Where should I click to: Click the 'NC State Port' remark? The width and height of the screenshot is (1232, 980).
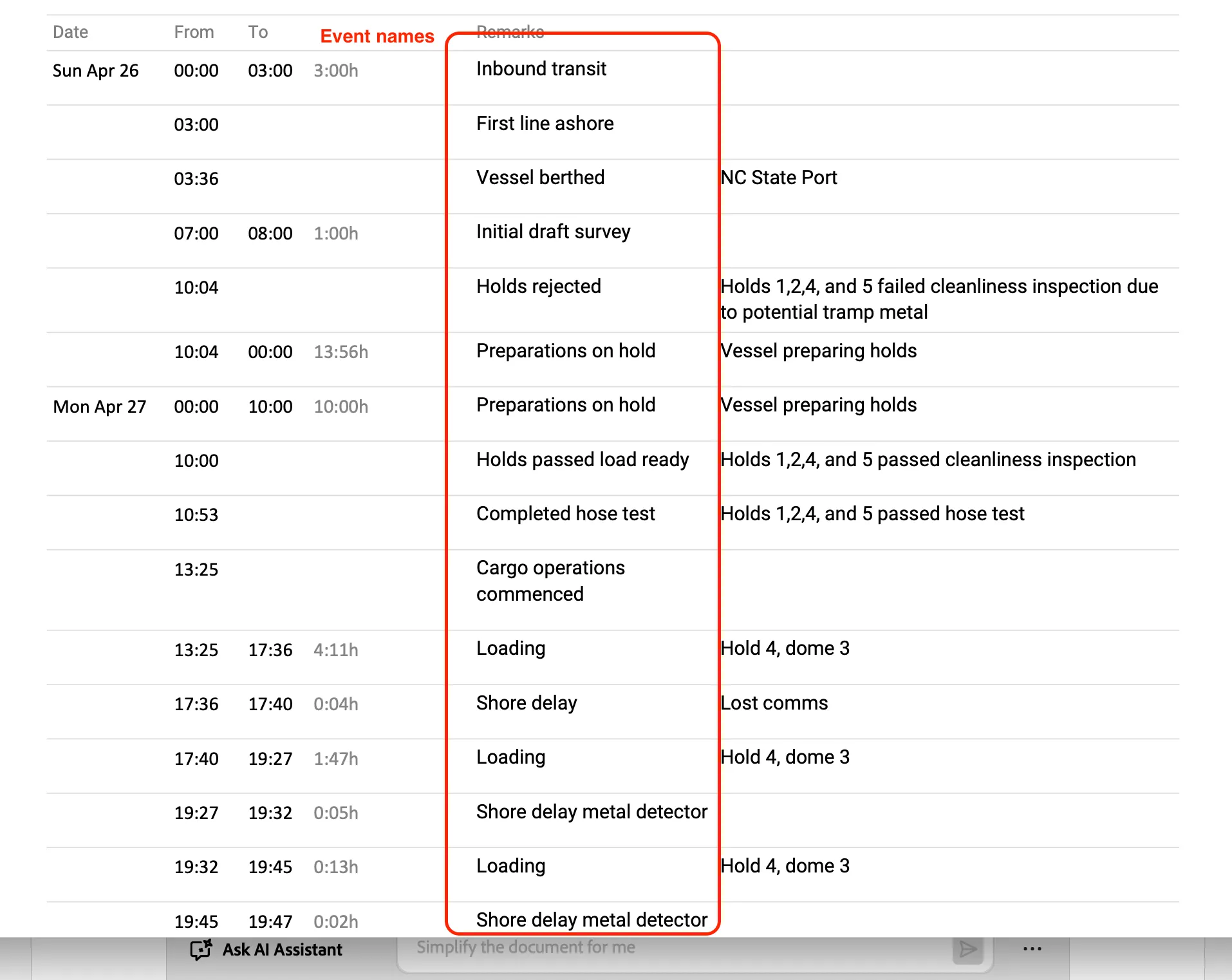[779, 178]
